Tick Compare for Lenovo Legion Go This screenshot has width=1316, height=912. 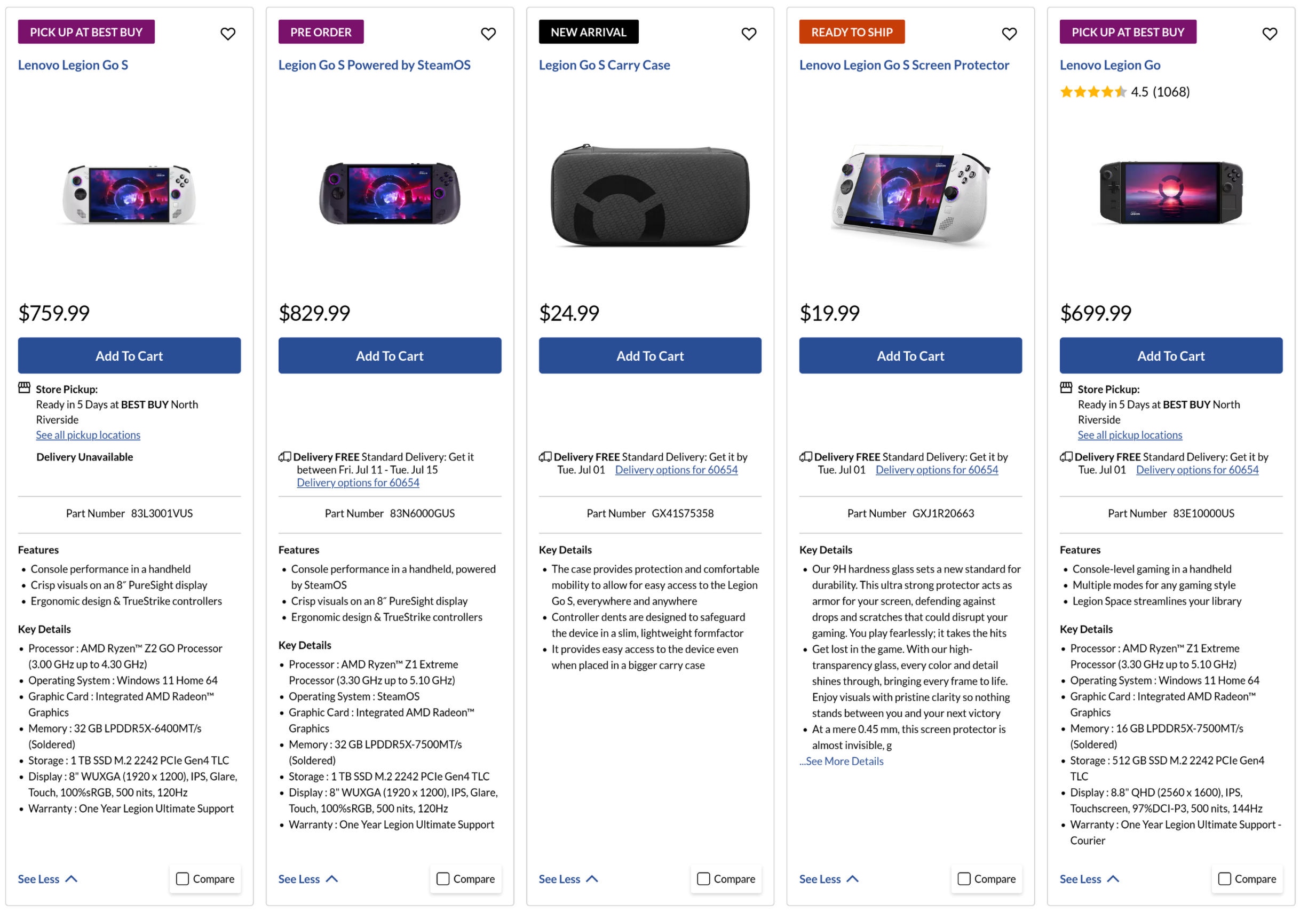pos(1224,878)
